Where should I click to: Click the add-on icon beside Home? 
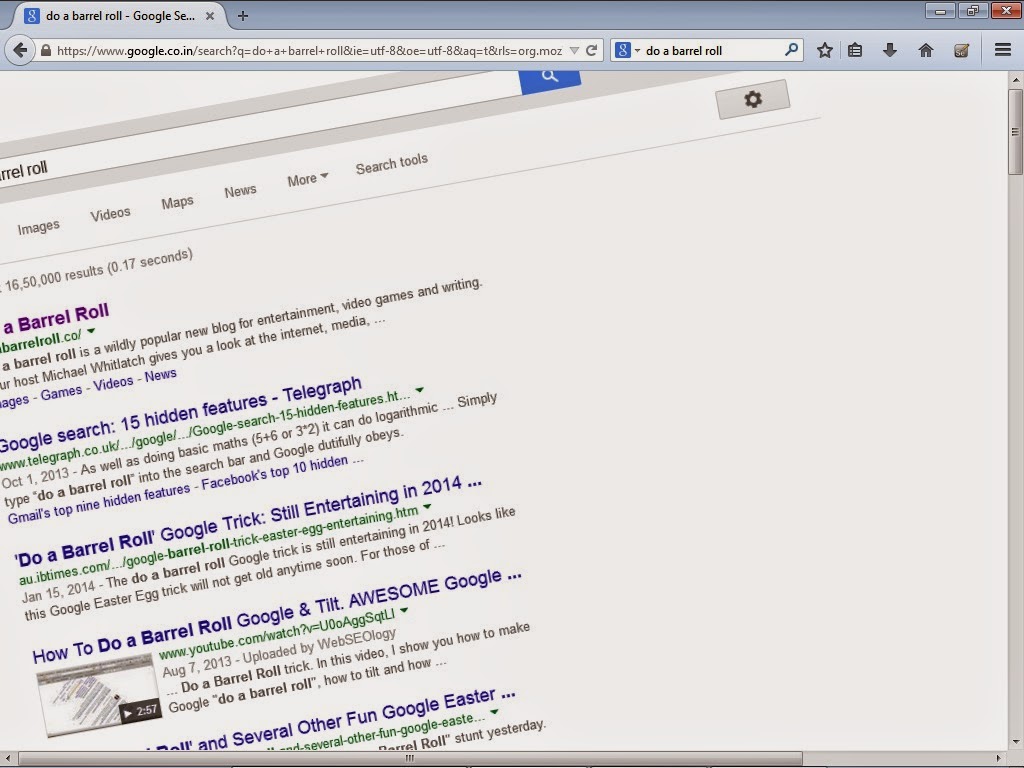(x=961, y=50)
